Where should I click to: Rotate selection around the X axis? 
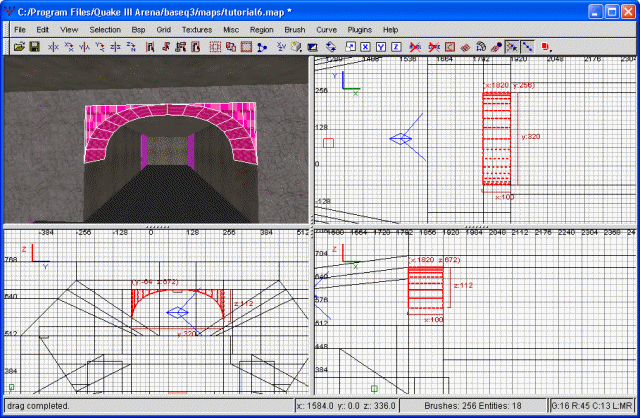(x=69, y=47)
